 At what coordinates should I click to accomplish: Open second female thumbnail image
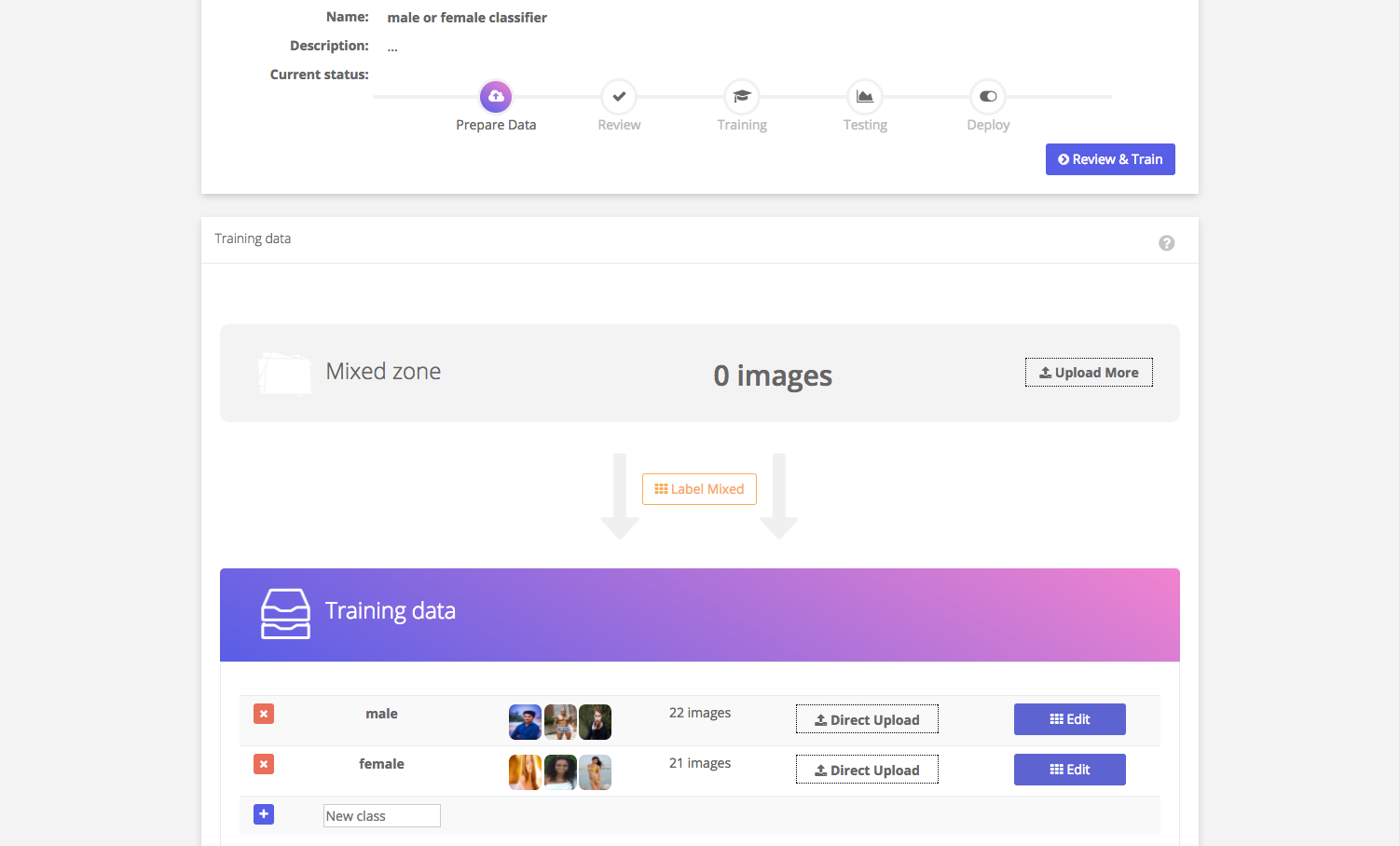point(560,772)
